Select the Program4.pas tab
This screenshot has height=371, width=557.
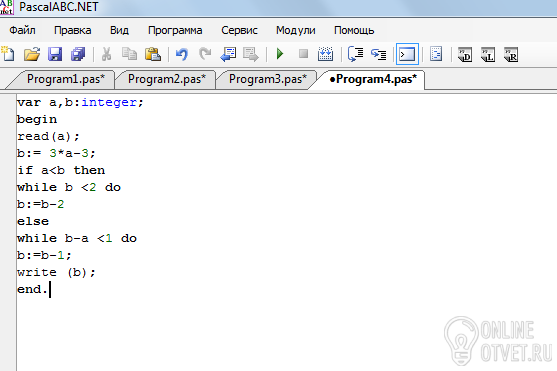pos(373,79)
